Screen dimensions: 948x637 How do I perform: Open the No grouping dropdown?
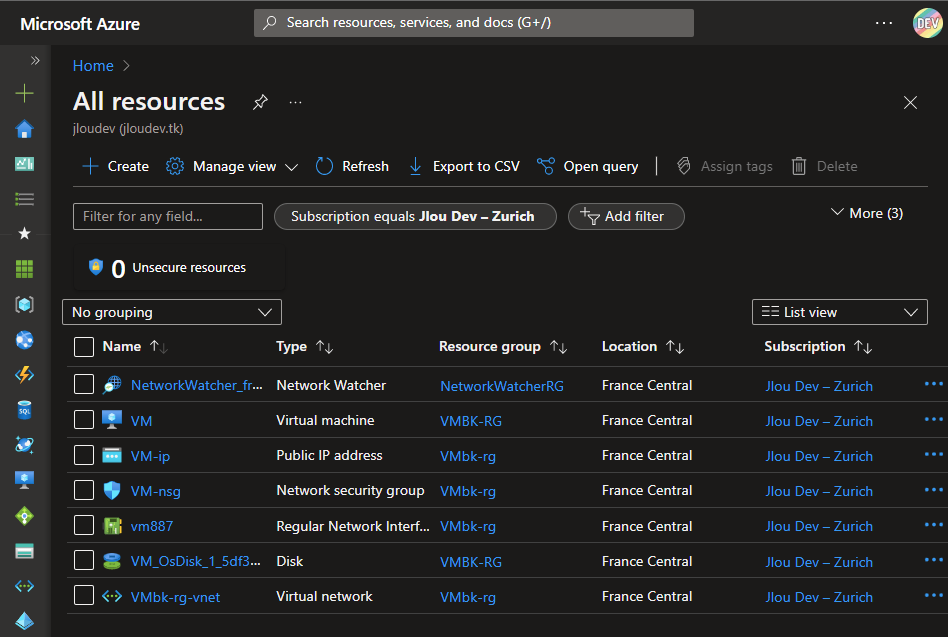172,312
